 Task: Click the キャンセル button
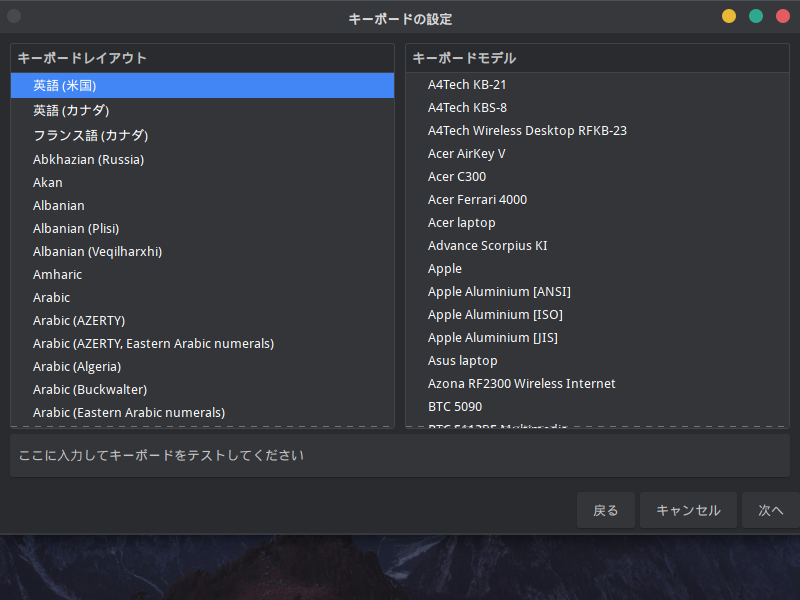(x=688, y=510)
